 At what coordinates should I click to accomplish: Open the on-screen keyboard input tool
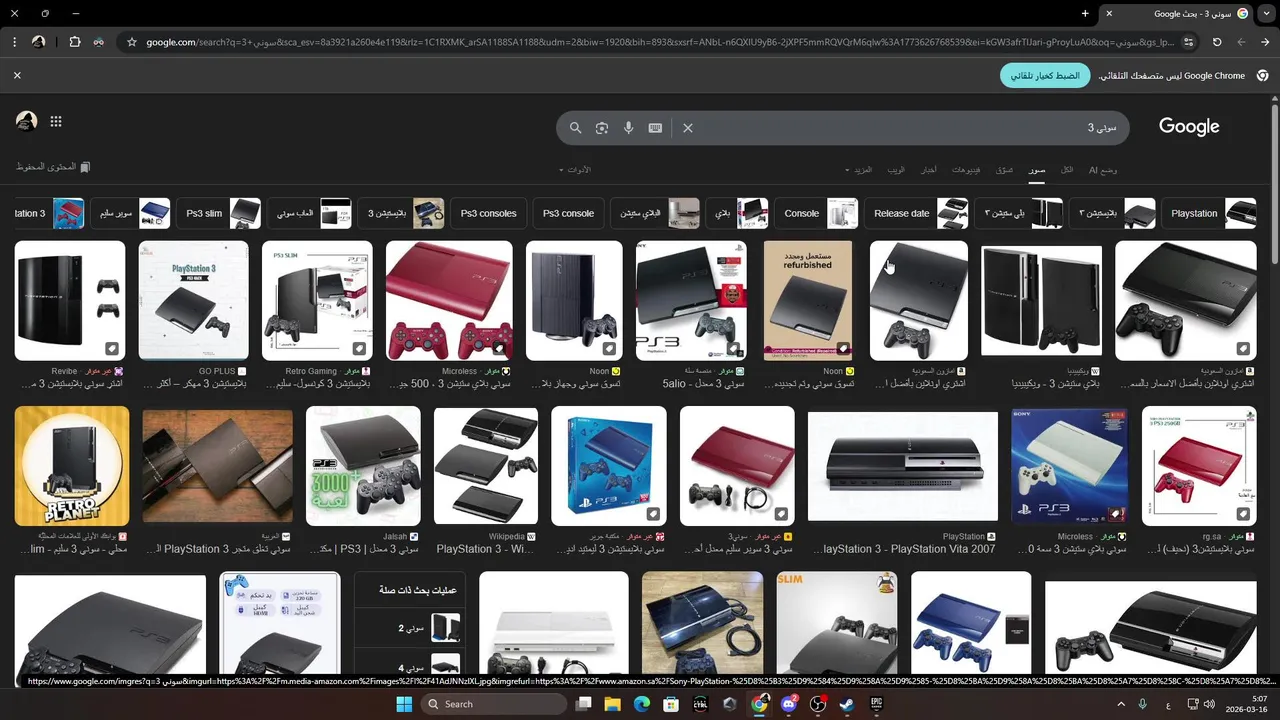655,128
